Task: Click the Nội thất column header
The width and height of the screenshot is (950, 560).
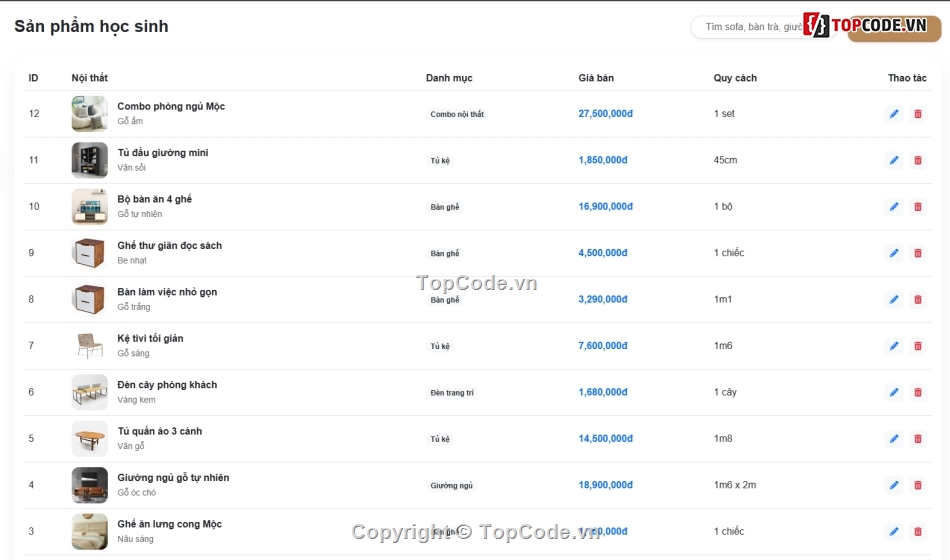Action: (x=90, y=78)
